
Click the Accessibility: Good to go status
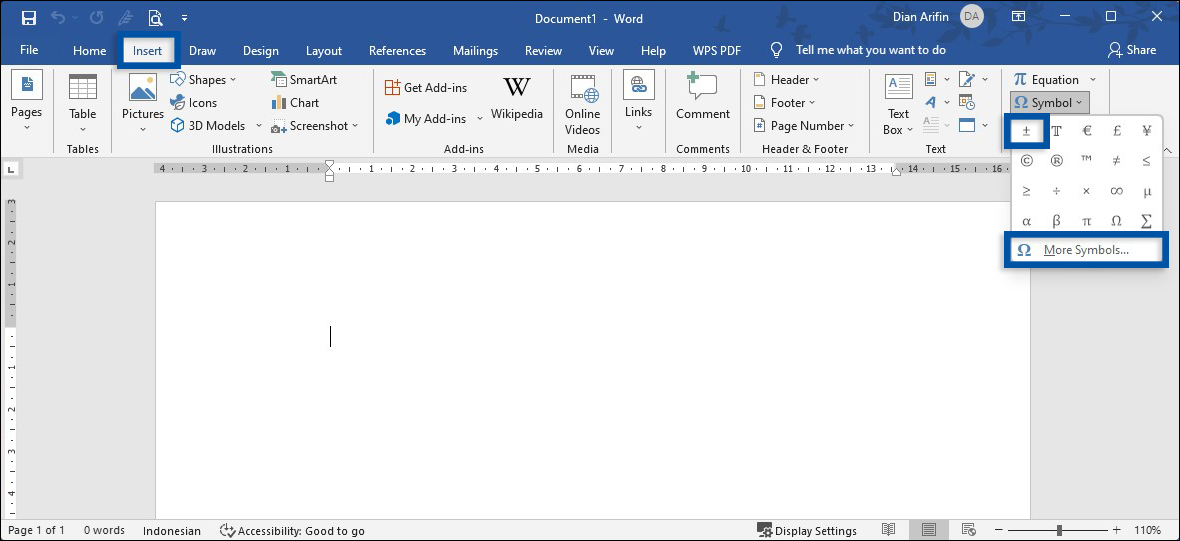point(292,530)
